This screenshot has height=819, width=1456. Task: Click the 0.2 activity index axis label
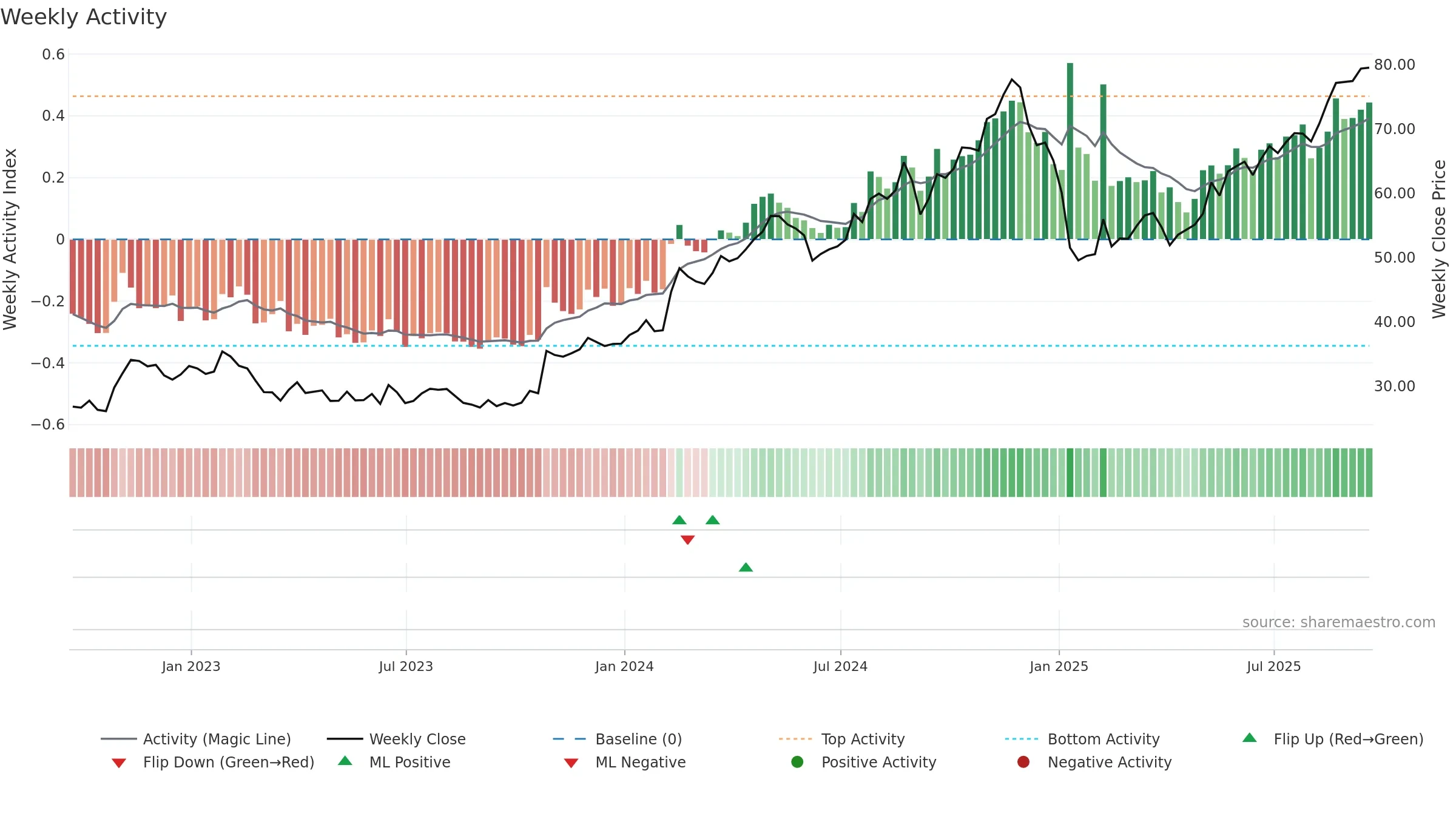[53, 178]
